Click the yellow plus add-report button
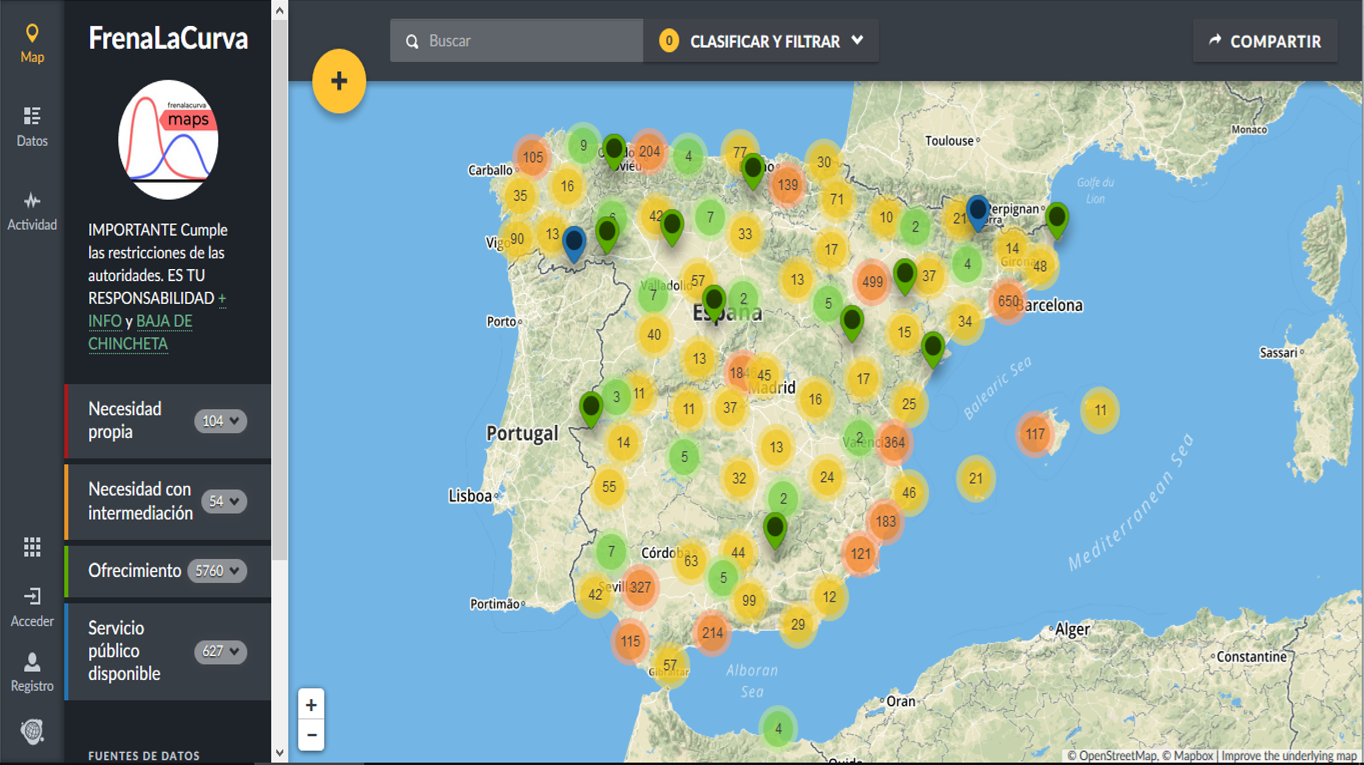 click(x=339, y=81)
